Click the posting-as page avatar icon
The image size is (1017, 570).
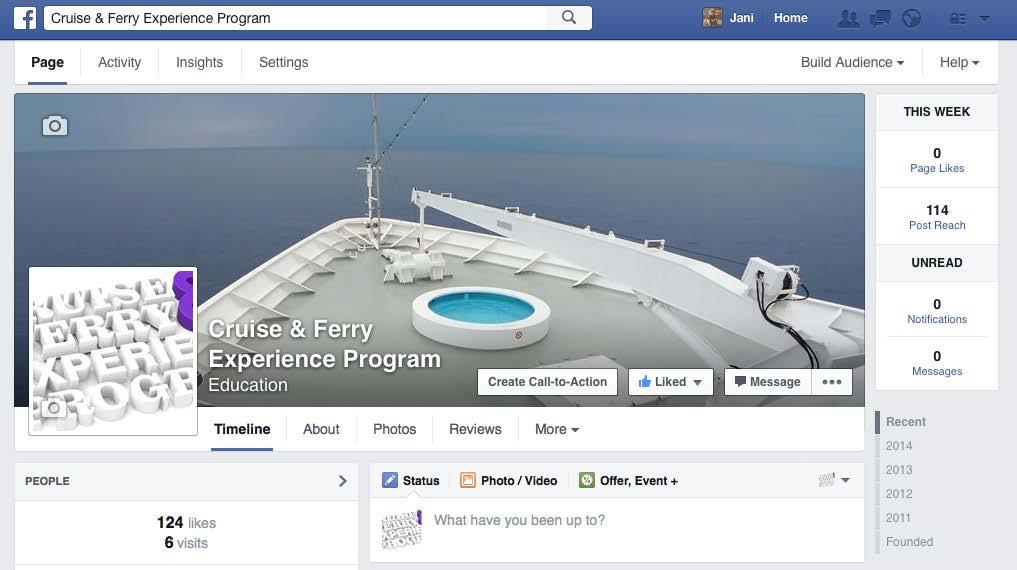coord(827,480)
